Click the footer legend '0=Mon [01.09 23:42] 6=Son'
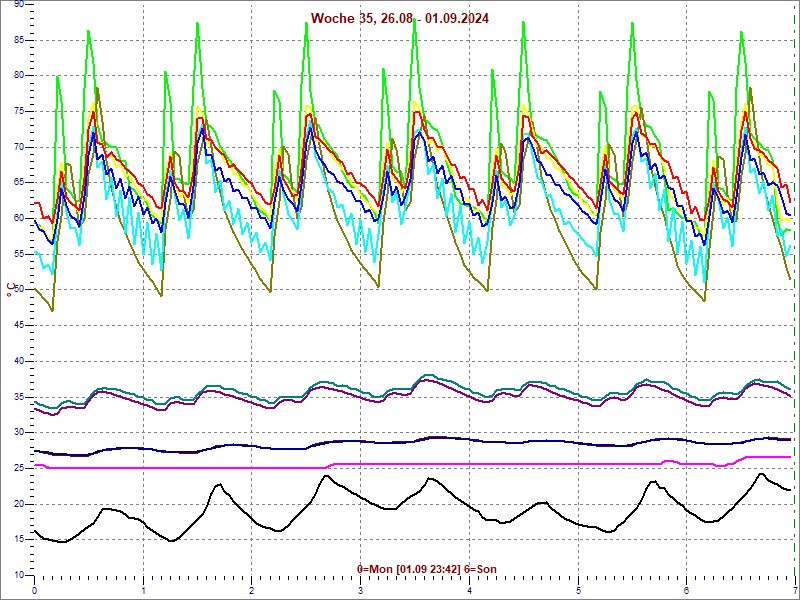Viewport: 800px width, 600px height. (x=427, y=569)
